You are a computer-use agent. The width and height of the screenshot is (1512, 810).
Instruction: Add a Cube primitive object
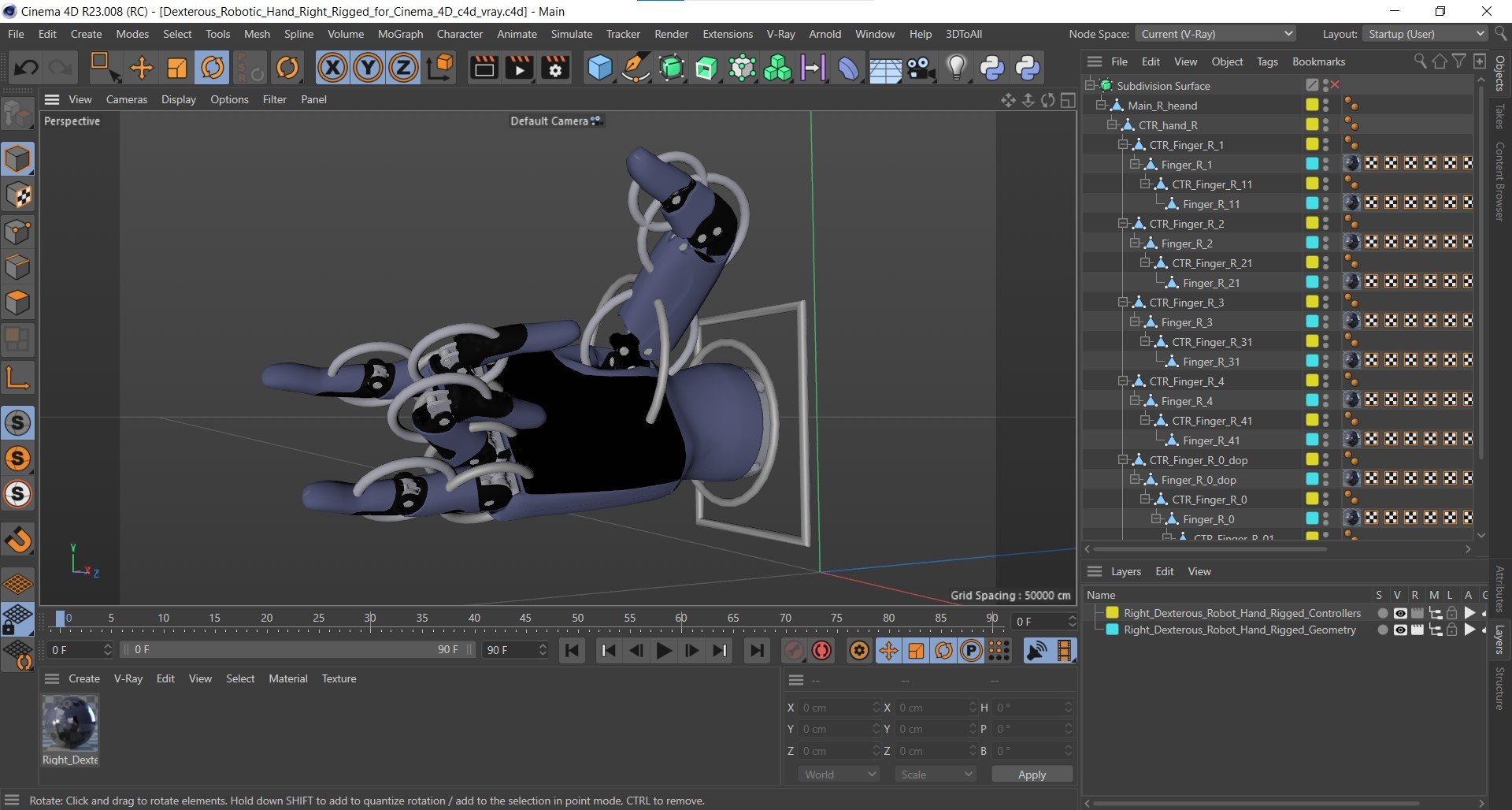tap(600, 68)
